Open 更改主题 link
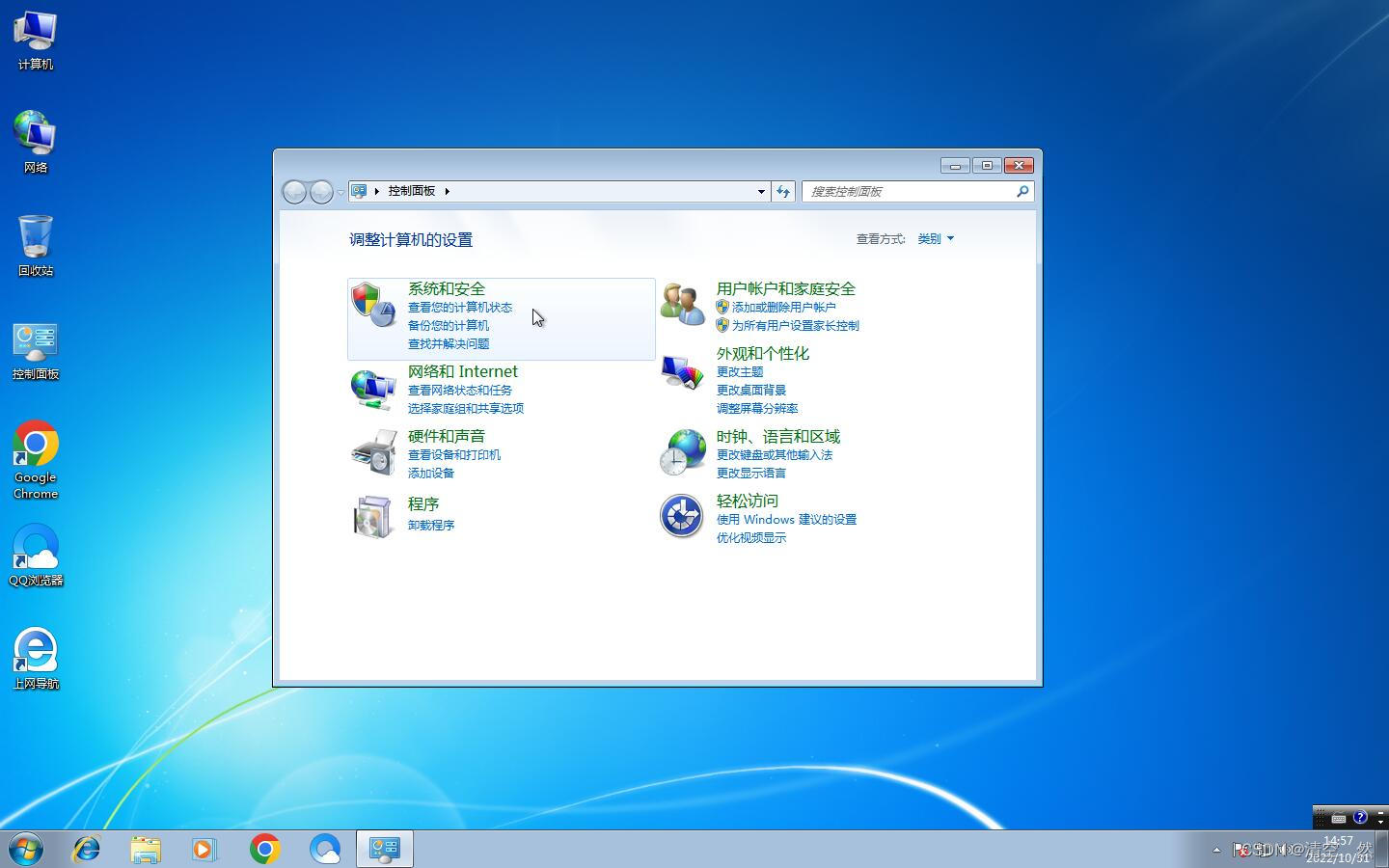Screen dimensions: 1389x868 tap(740, 371)
